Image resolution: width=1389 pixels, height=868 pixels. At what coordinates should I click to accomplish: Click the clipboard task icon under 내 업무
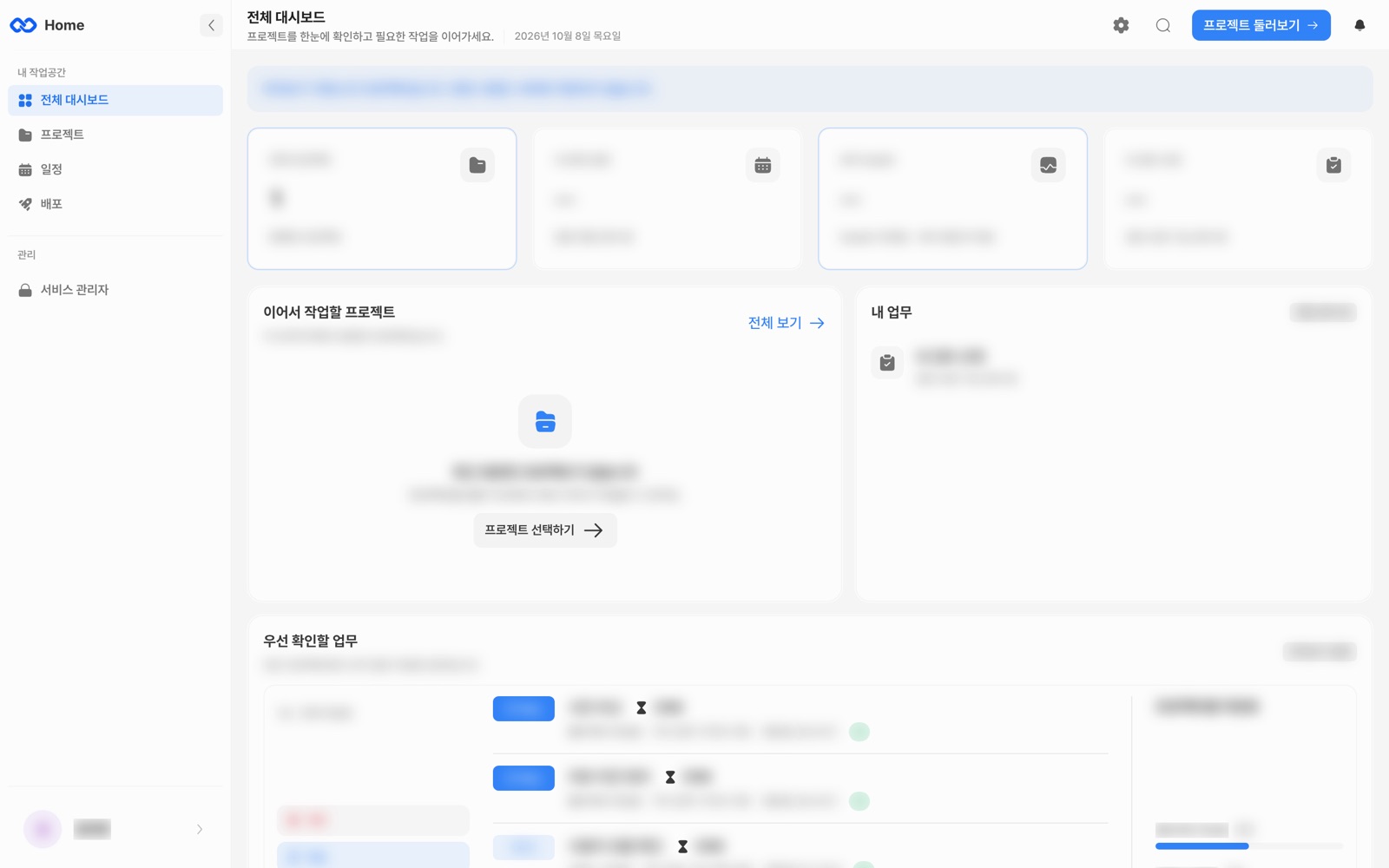click(887, 363)
